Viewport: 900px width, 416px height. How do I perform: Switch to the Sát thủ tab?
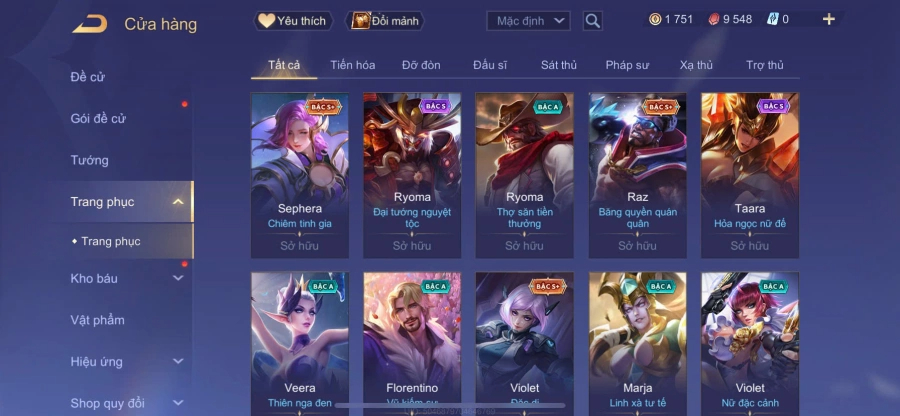[x=558, y=65]
